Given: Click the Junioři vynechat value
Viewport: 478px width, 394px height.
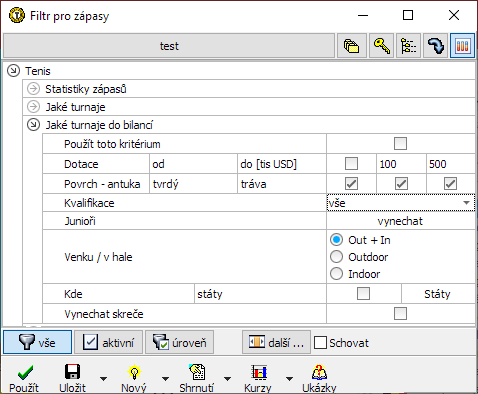Looking at the screenshot, I should (x=401, y=221).
